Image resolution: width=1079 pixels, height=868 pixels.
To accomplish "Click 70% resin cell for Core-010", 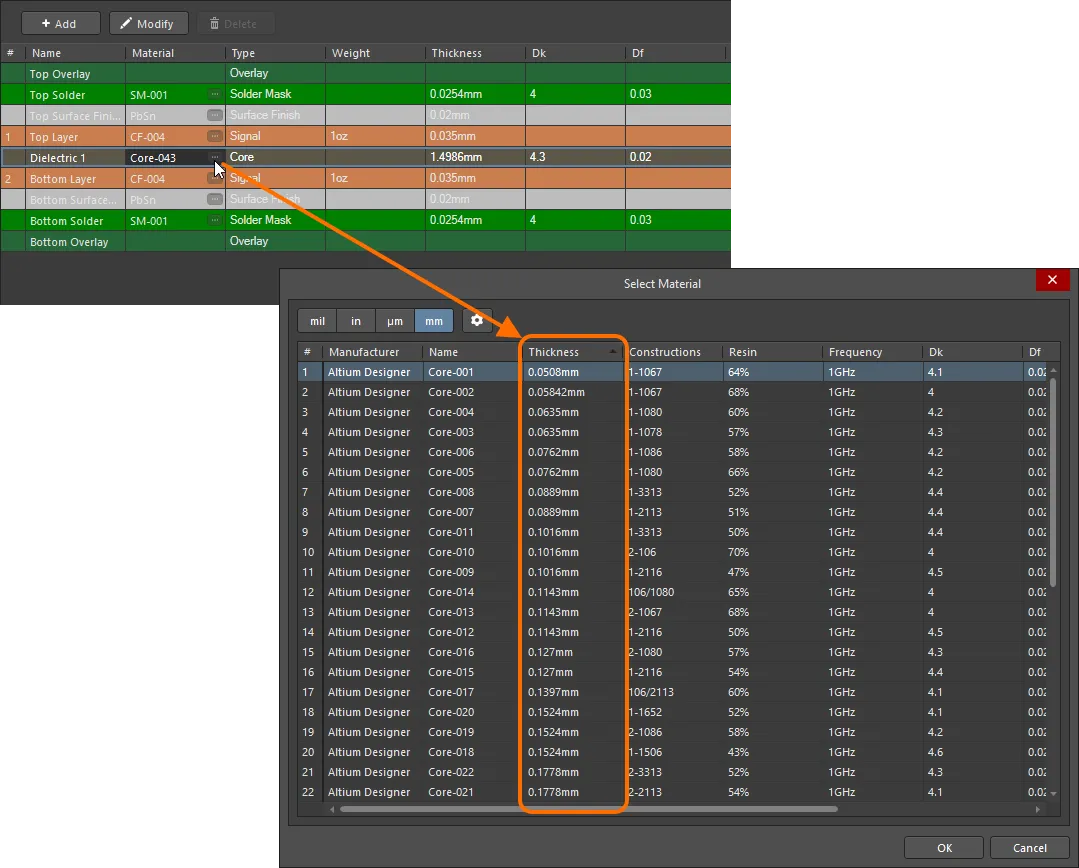I will click(773, 552).
